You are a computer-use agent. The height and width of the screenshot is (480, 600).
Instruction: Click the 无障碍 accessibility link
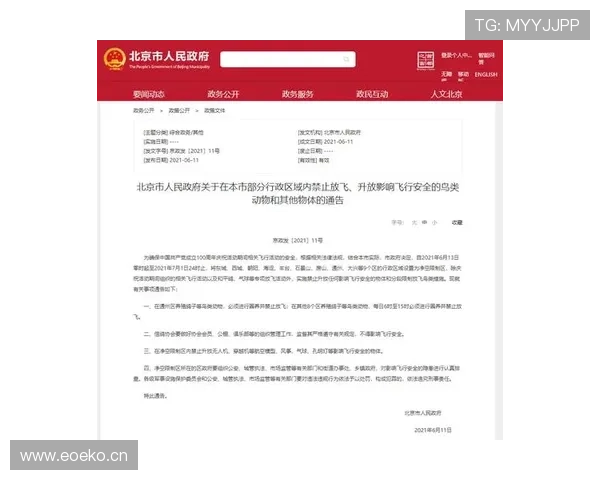point(446,76)
